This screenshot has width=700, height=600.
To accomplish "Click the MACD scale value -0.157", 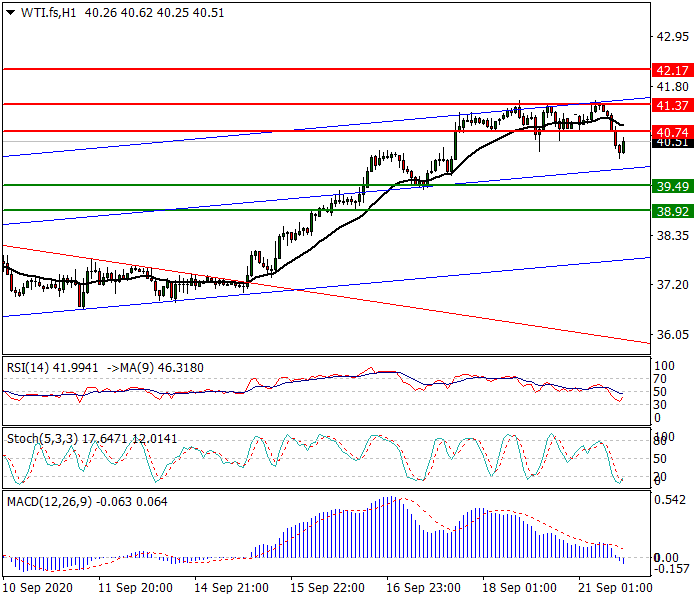I will click(x=671, y=568).
